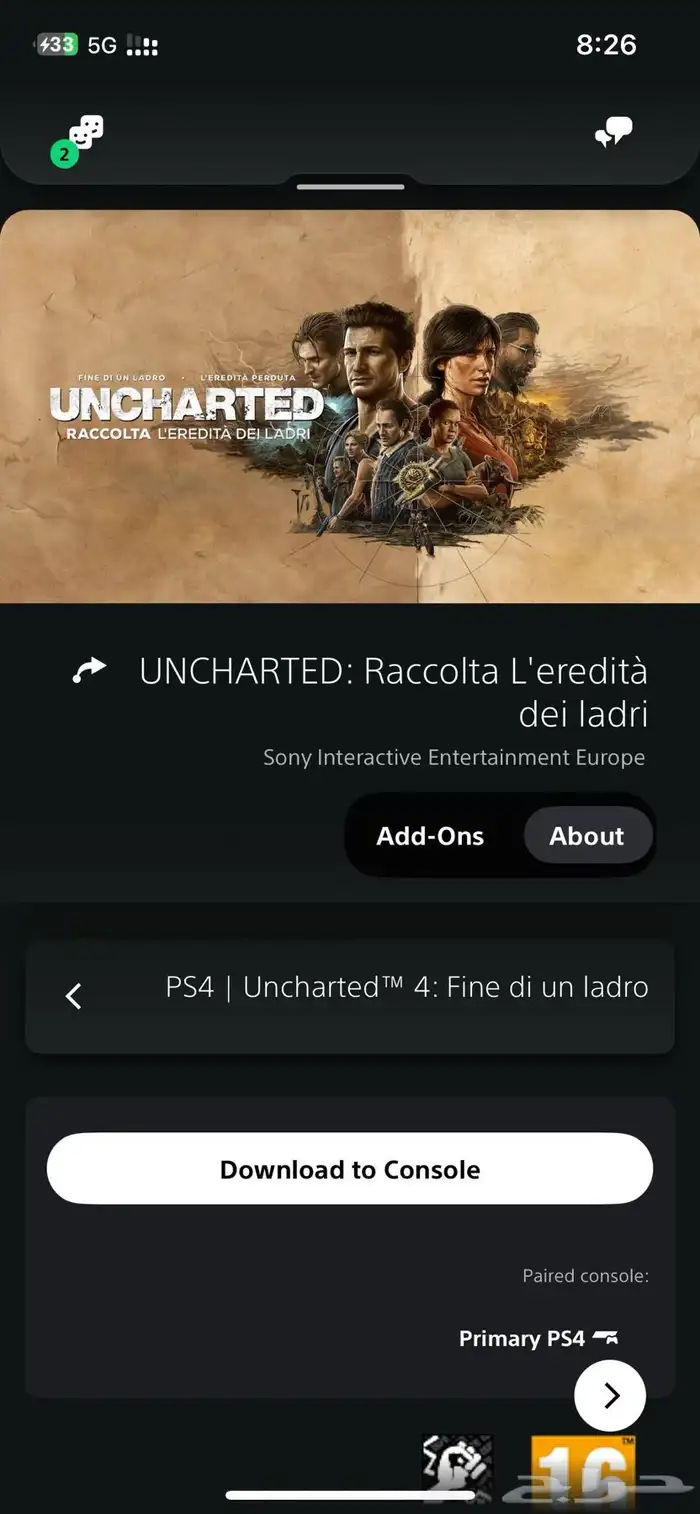Tap the drag handle below top bar

(x=350, y=186)
